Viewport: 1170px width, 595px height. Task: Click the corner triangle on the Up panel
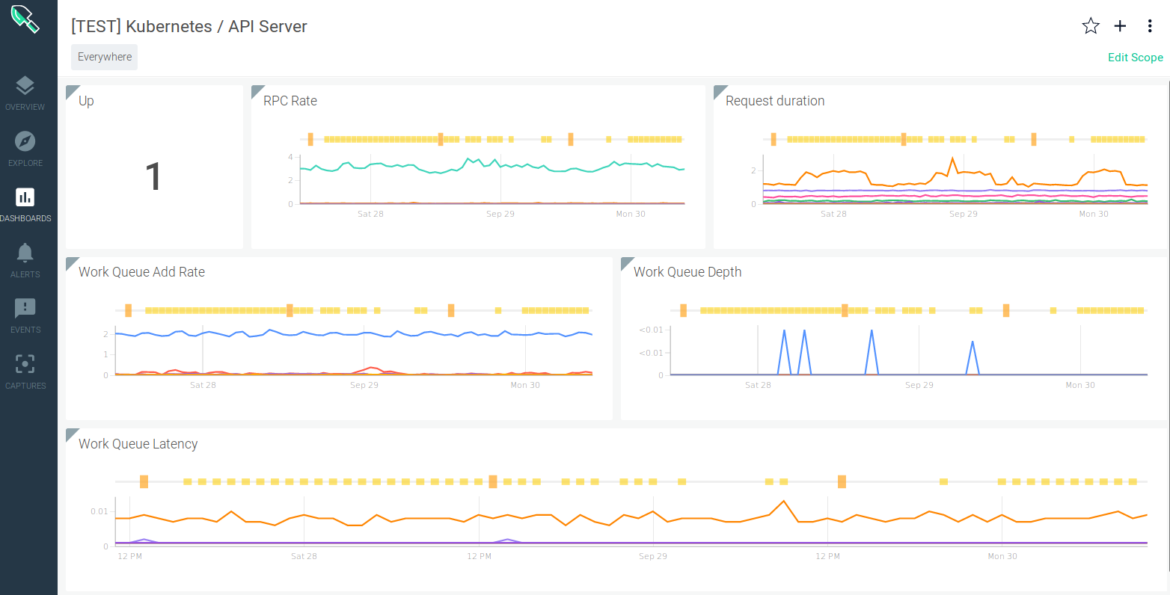[72, 91]
